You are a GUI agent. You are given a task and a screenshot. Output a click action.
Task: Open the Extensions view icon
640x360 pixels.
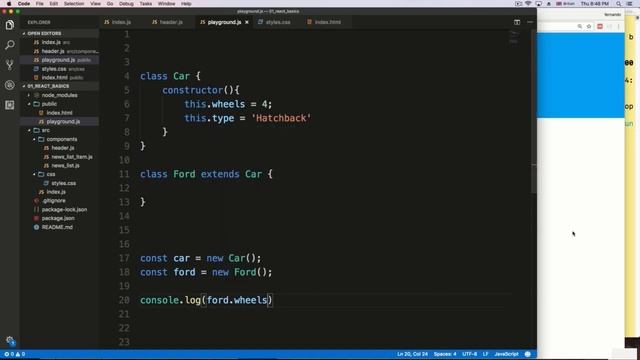coord(10,105)
